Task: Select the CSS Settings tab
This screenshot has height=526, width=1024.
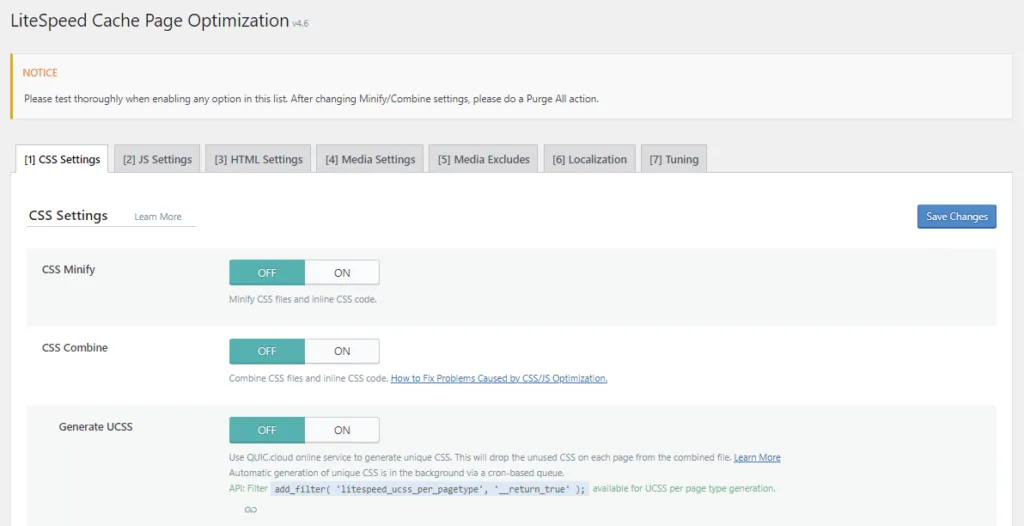Action: [x=62, y=159]
